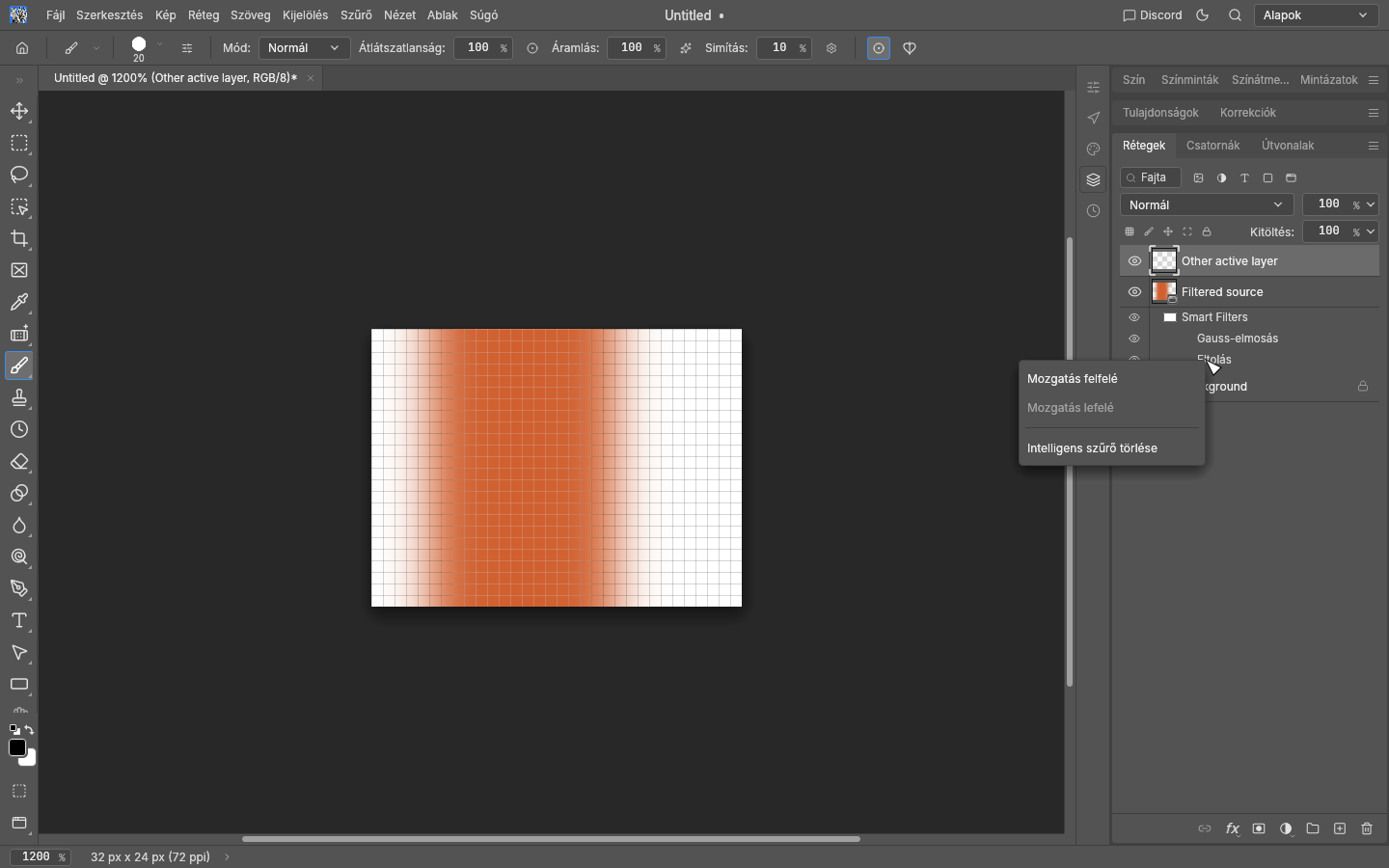Toggle visibility of Filtered source layer

coord(1134,292)
